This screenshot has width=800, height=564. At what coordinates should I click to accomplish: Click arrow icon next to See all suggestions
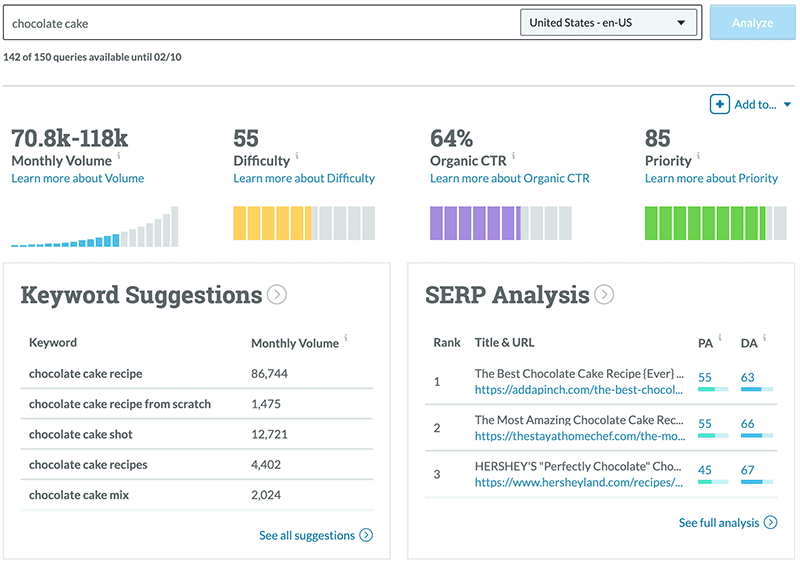tap(366, 535)
